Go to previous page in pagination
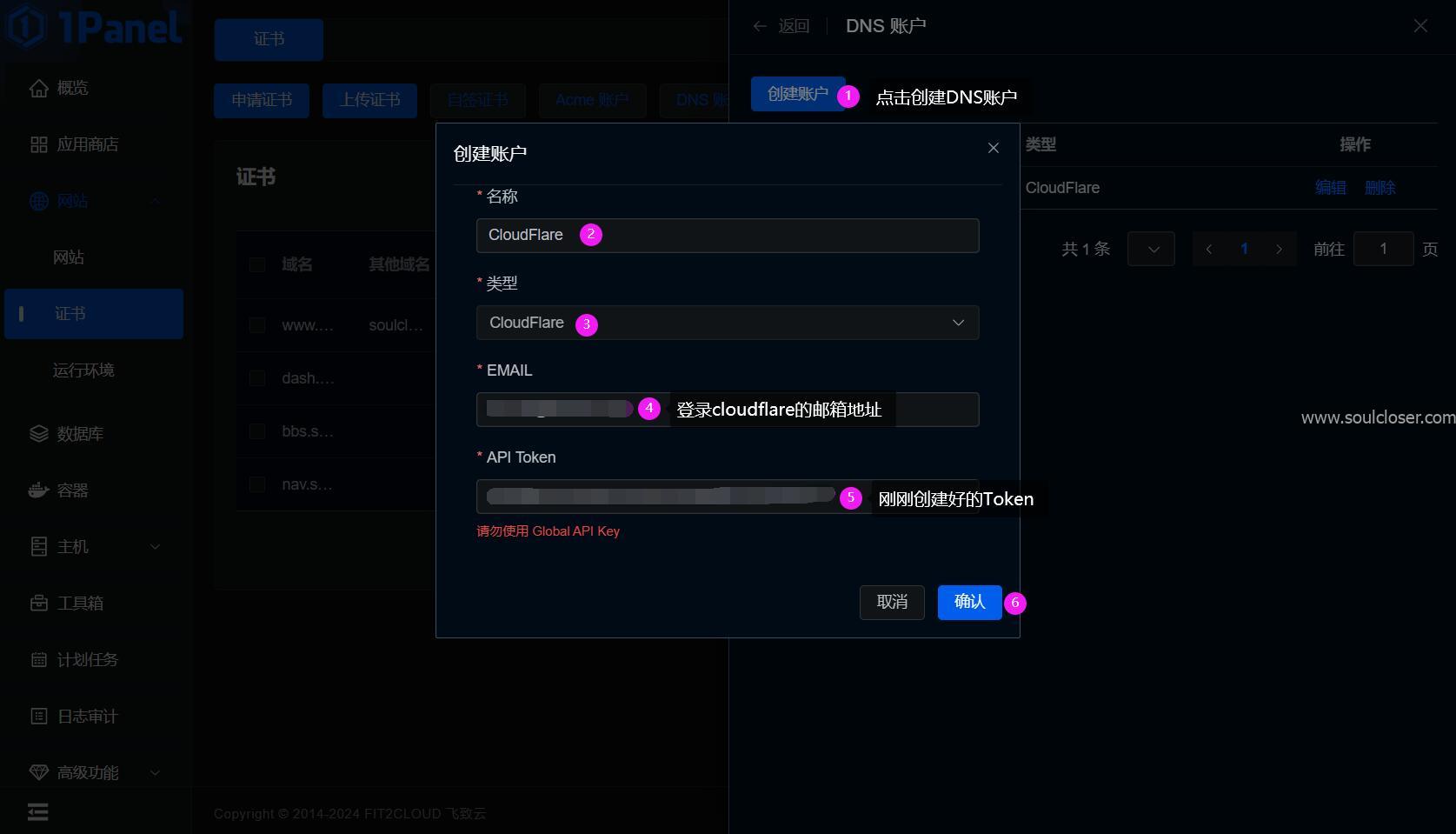The image size is (1456, 834). coord(1208,249)
